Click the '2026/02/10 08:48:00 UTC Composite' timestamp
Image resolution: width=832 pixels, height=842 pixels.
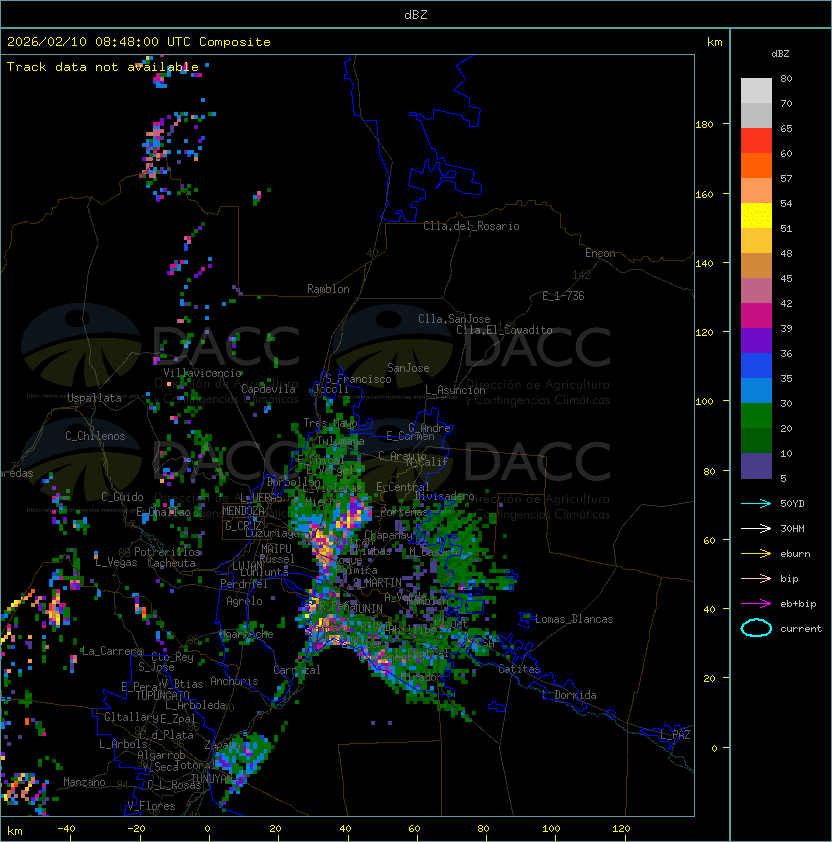pos(139,42)
